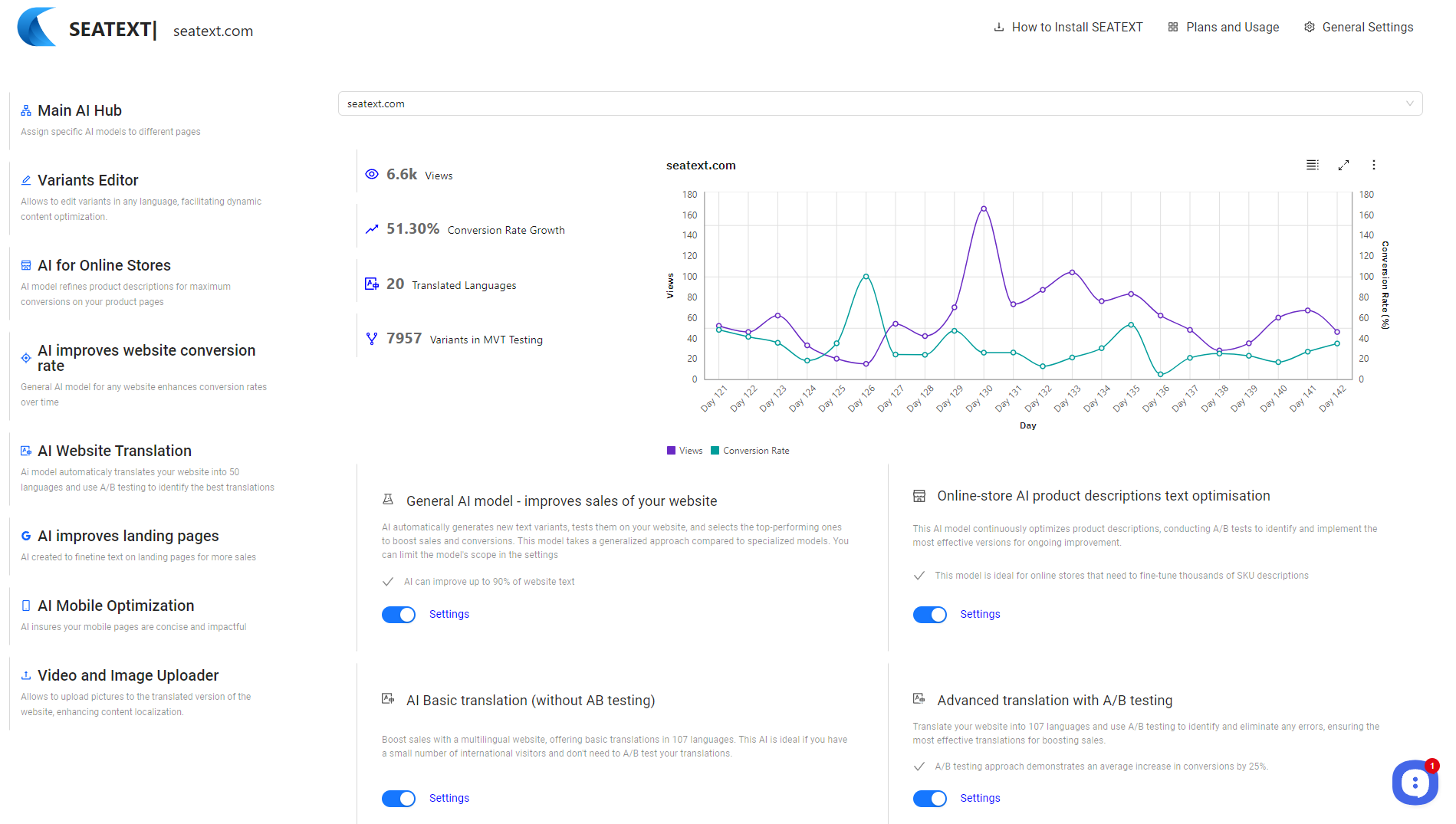The height and width of the screenshot is (824, 1456).
Task: Toggle the AI Basic translation switch
Action: click(399, 799)
